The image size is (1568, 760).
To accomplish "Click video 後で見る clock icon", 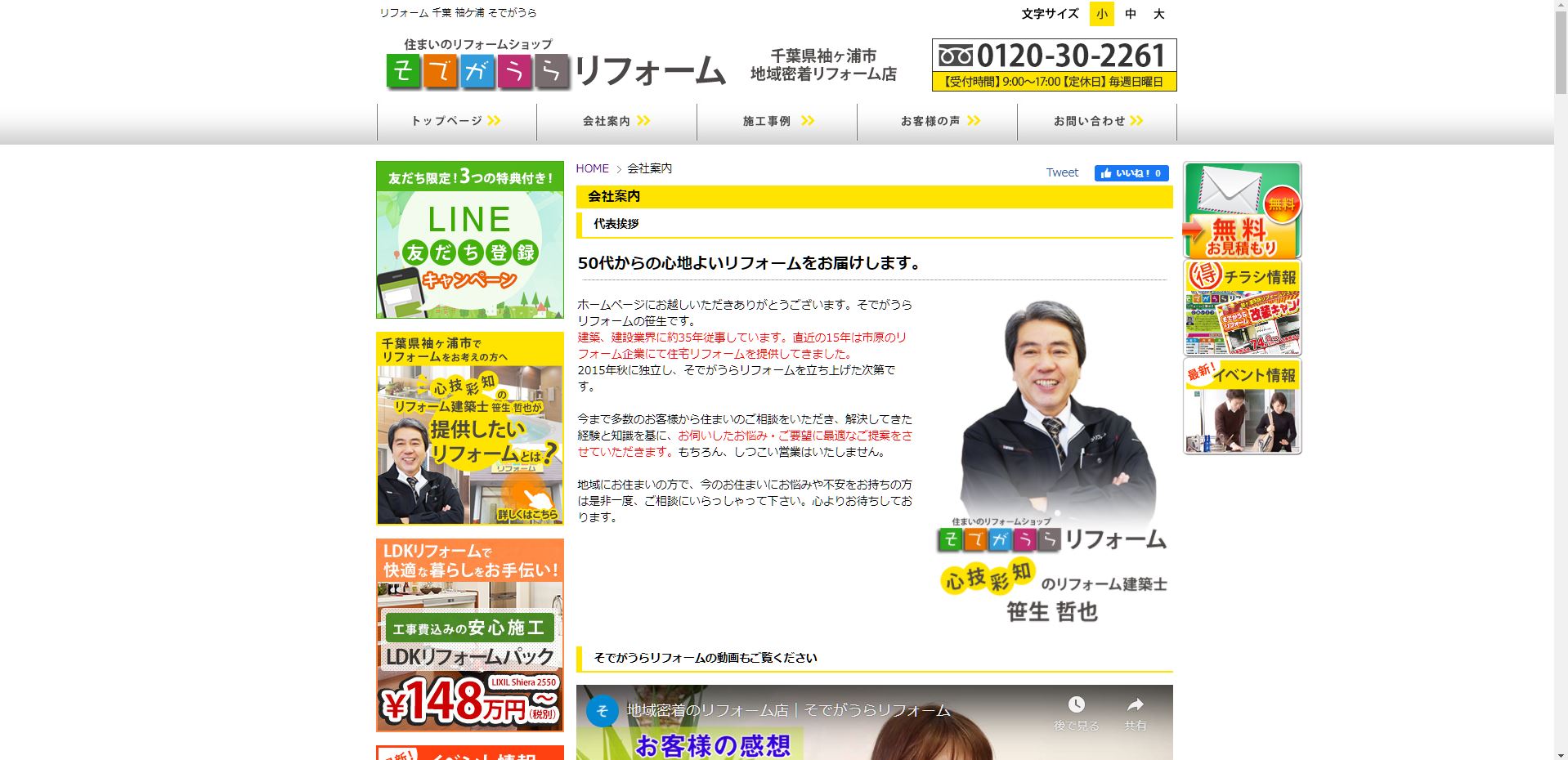I will click(1076, 704).
